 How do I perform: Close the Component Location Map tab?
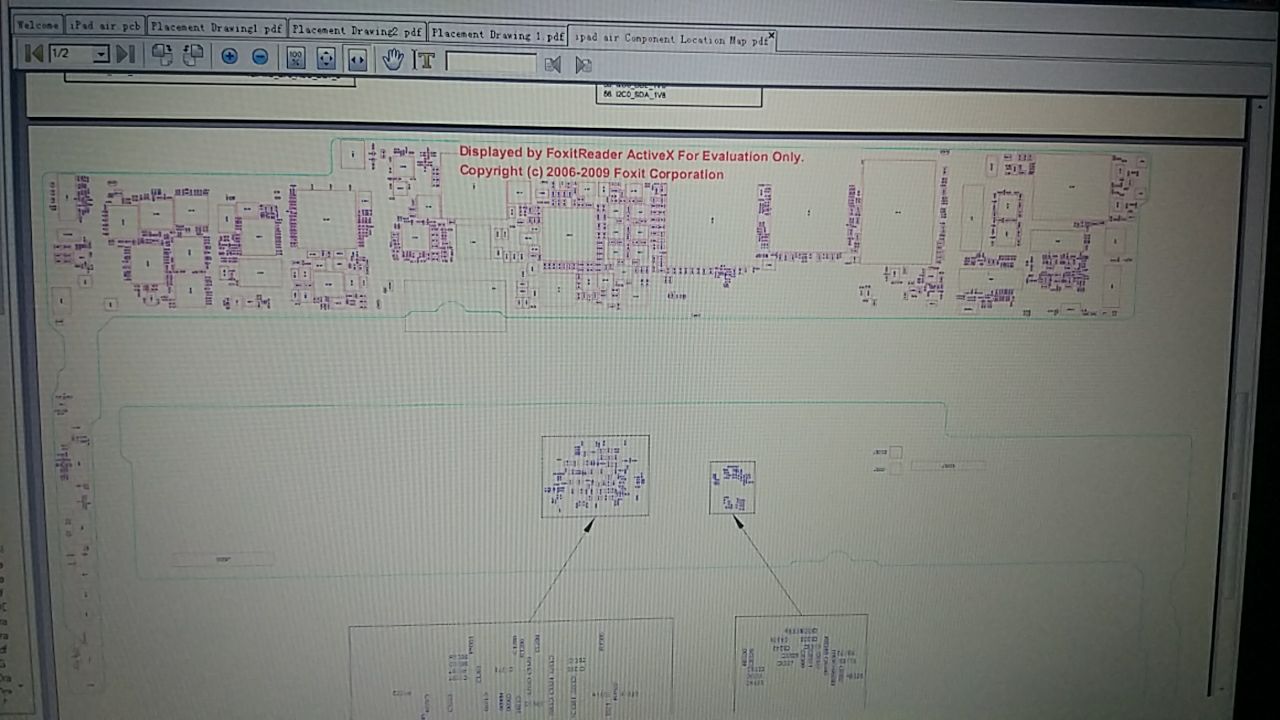point(771,35)
